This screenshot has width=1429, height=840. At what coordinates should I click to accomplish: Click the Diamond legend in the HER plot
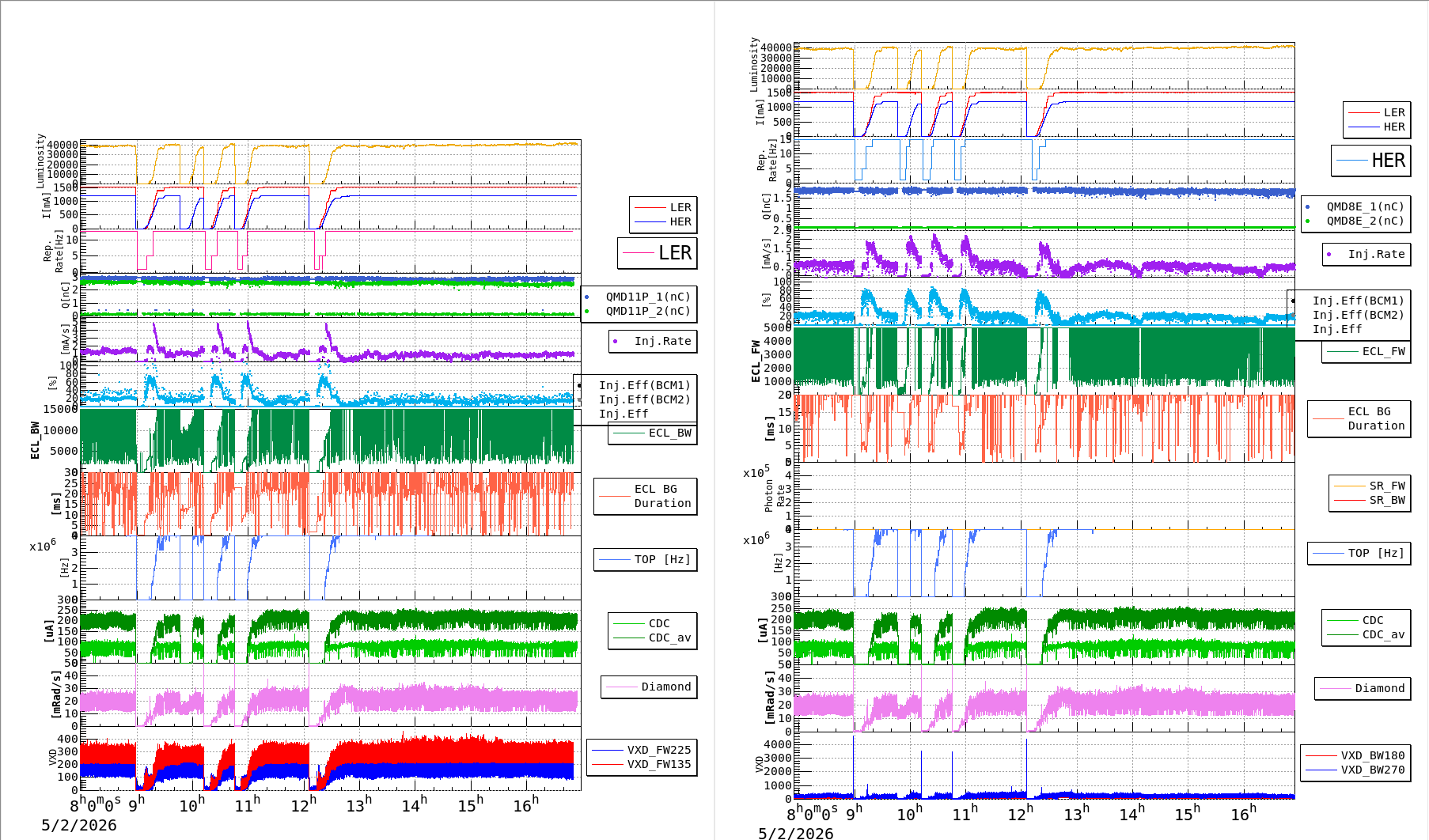pos(1363,688)
